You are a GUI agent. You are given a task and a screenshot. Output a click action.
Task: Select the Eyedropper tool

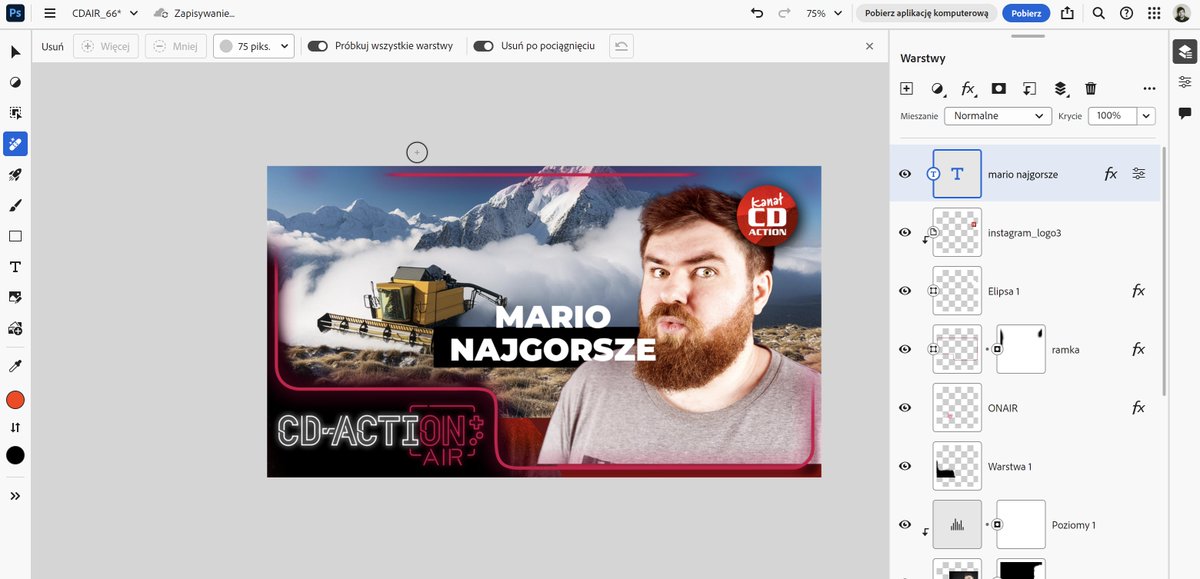[x=15, y=365]
